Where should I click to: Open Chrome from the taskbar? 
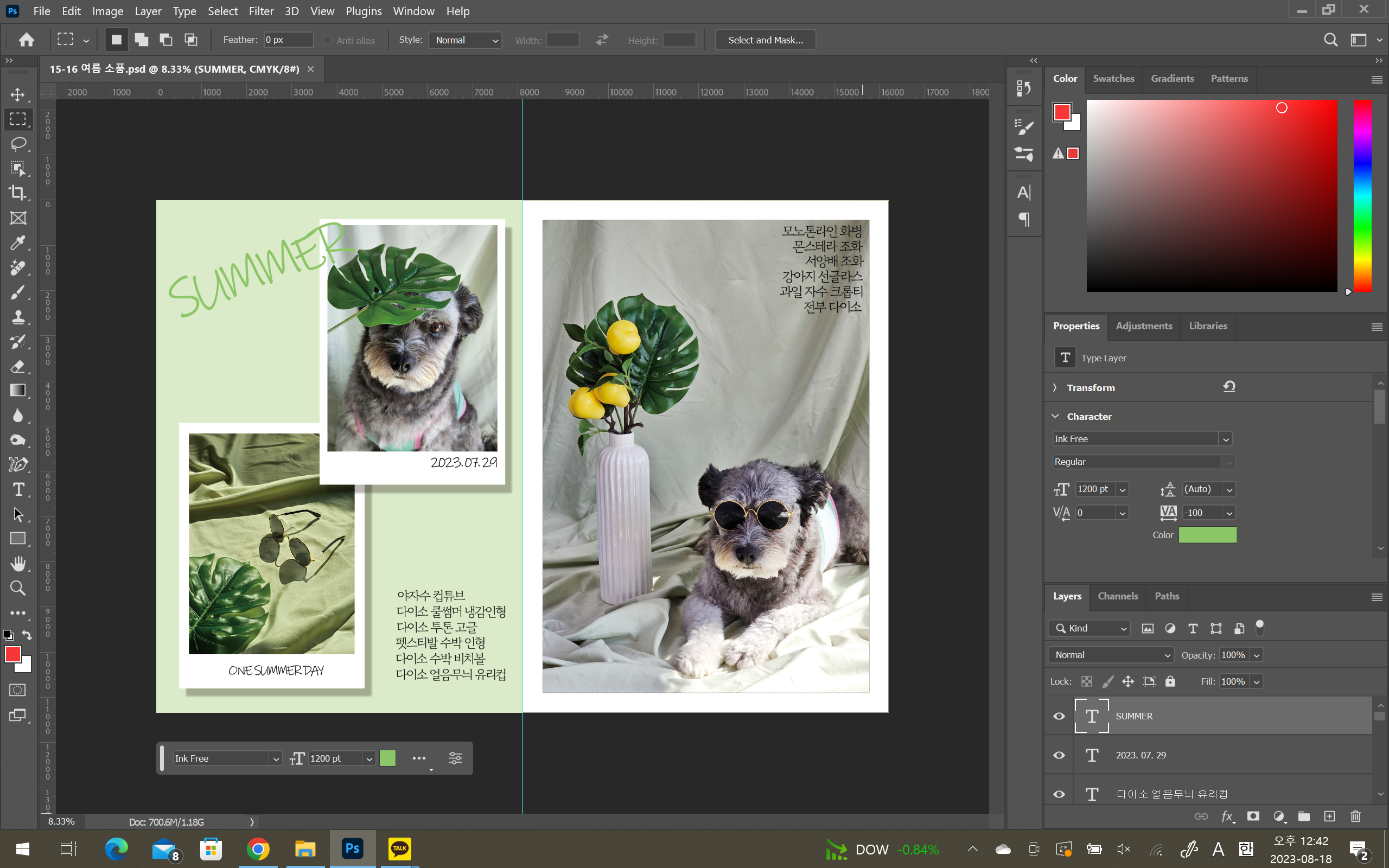point(258,848)
